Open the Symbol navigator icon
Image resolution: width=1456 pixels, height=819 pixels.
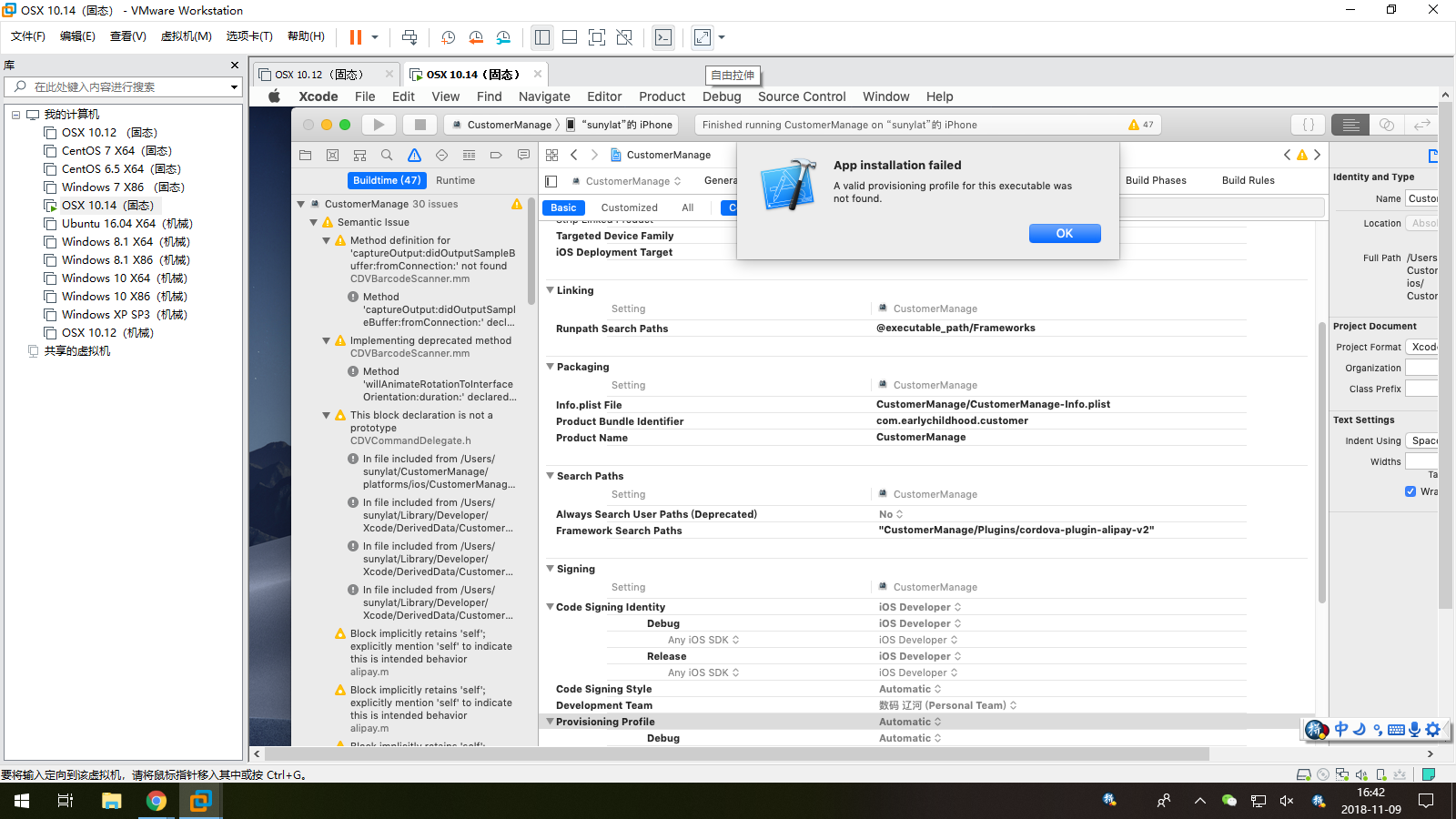[359, 155]
